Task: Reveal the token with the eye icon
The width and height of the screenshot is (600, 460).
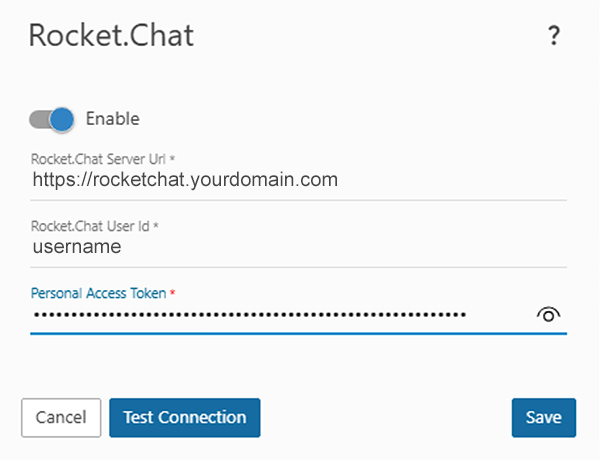Action: [x=548, y=315]
